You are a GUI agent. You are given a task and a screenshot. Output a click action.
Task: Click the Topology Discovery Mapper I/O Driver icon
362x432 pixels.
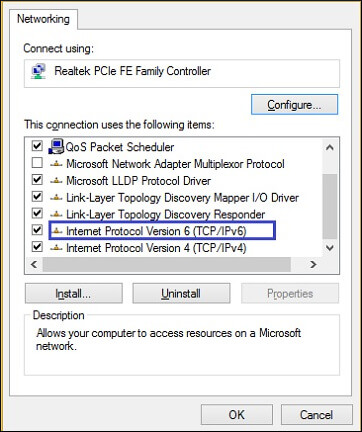click(56, 198)
